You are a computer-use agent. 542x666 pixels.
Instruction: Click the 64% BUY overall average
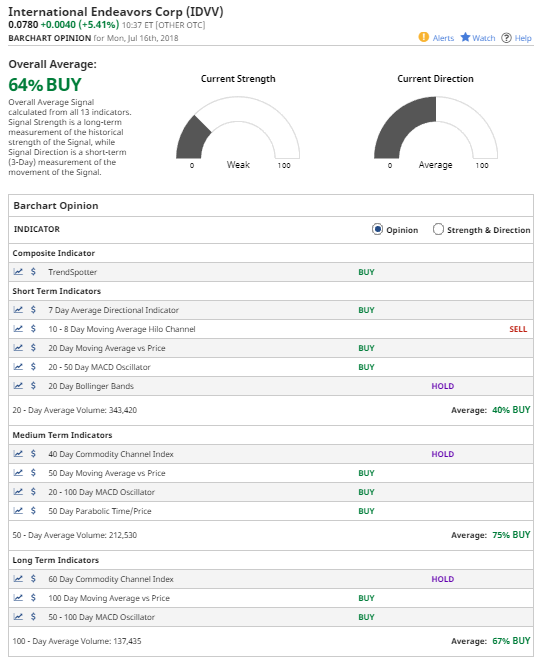(45, 85)
